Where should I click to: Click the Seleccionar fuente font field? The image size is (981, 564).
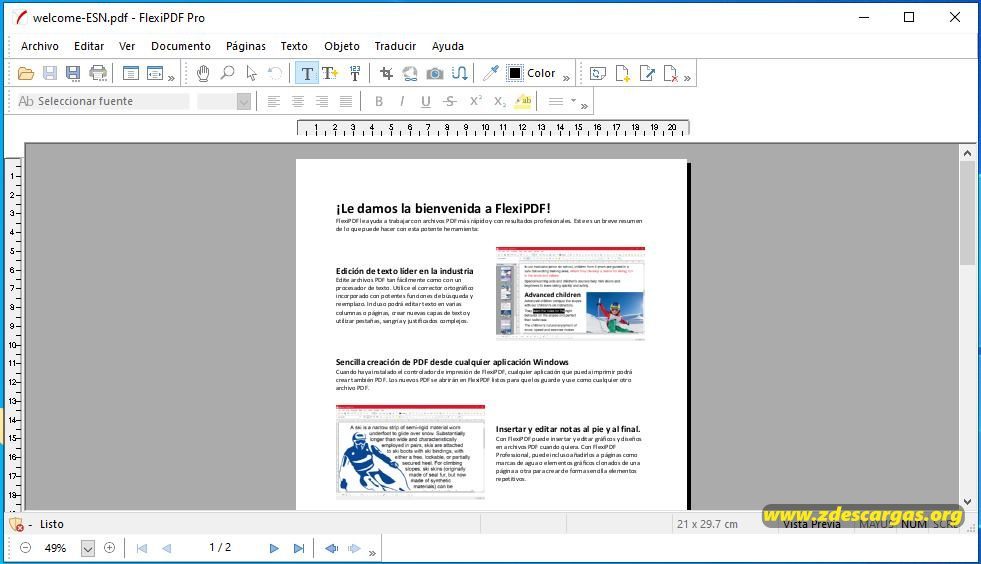click(103, 101)
